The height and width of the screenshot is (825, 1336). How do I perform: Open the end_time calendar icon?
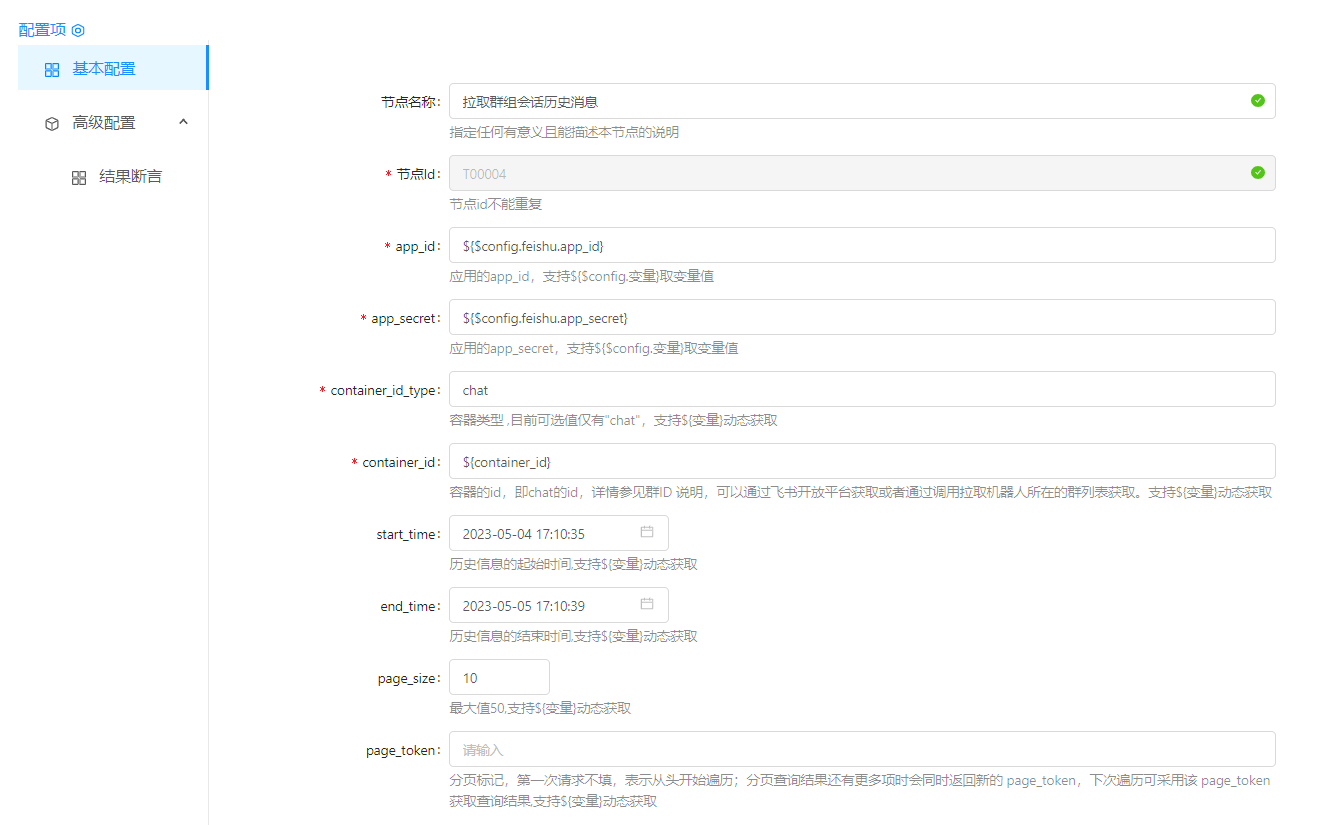point(647,604)
